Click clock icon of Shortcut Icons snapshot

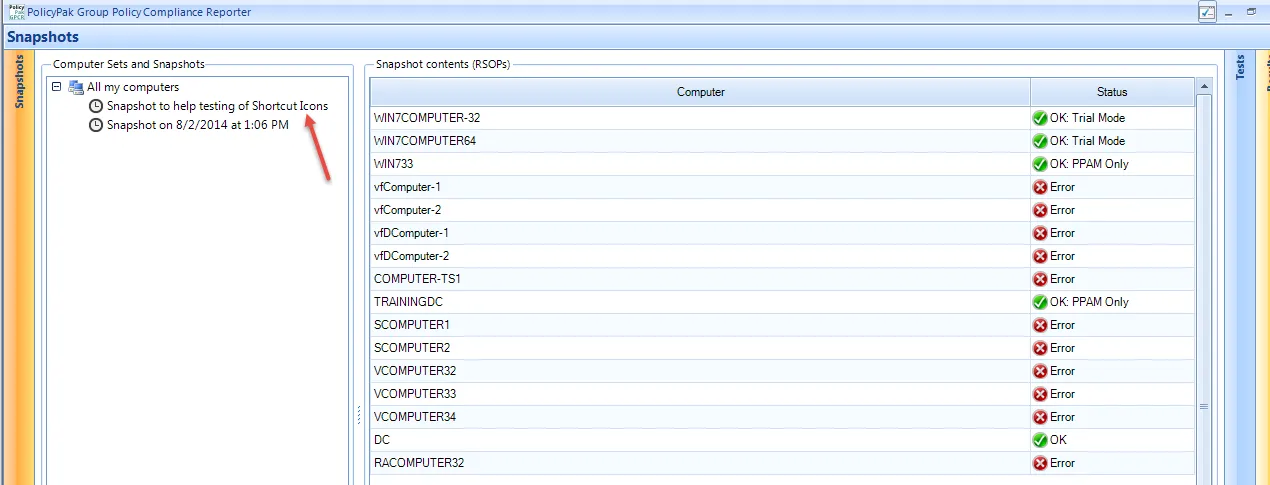pos(96,106)
